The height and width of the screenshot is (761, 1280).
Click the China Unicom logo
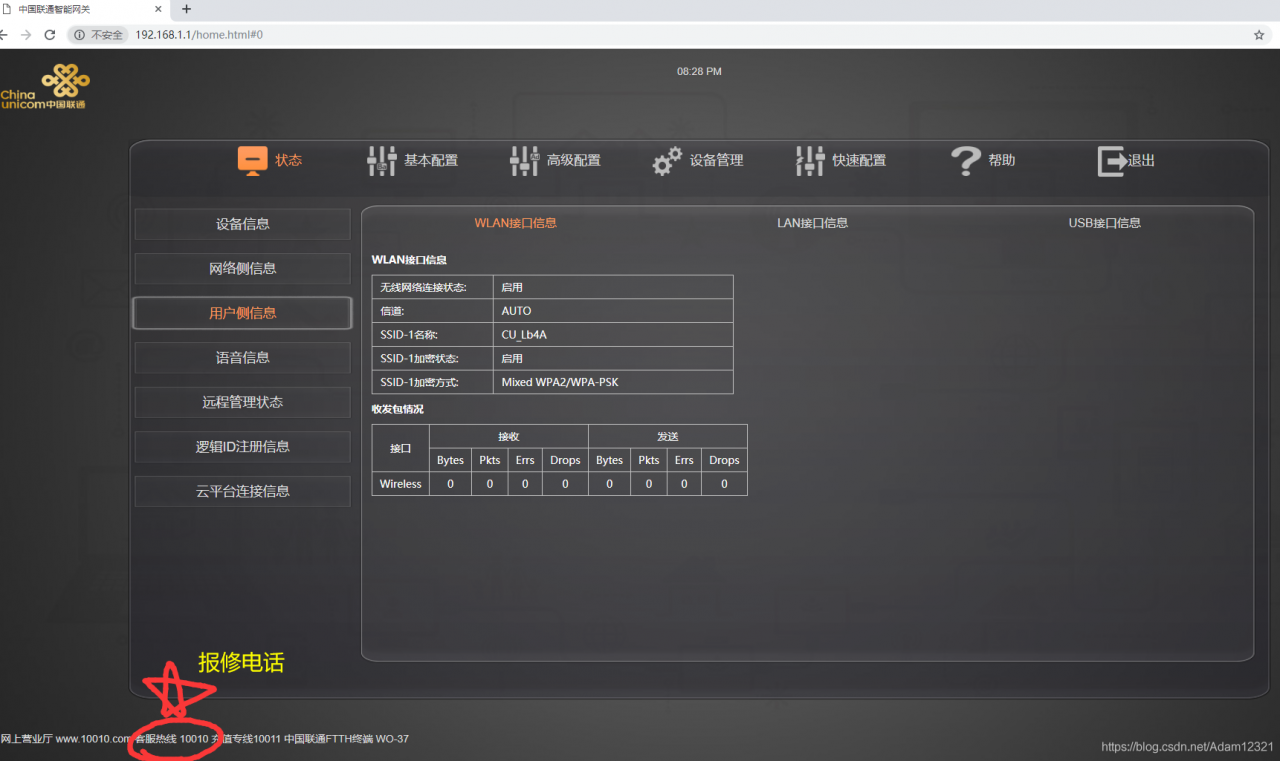(x=44, y=87)
